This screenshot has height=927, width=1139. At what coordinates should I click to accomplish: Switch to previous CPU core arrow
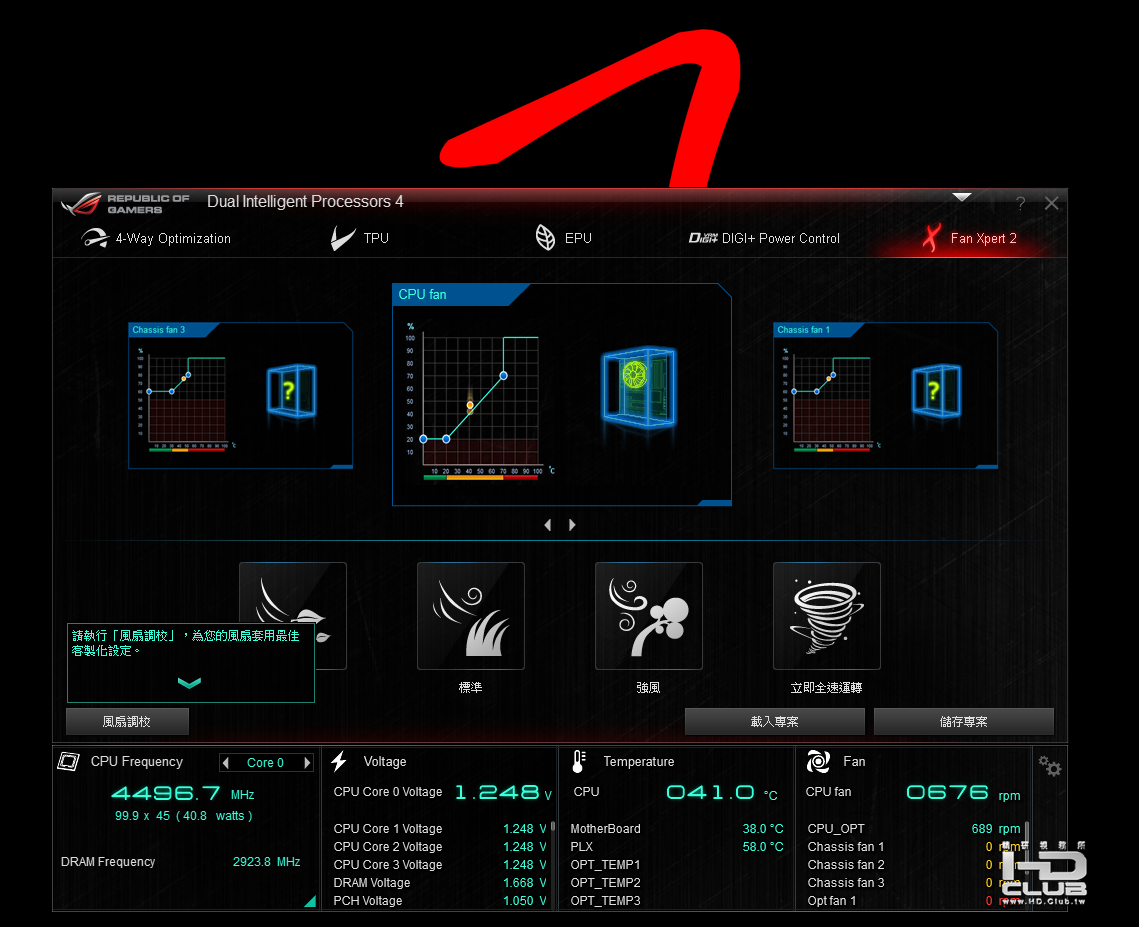pos(226,763)
